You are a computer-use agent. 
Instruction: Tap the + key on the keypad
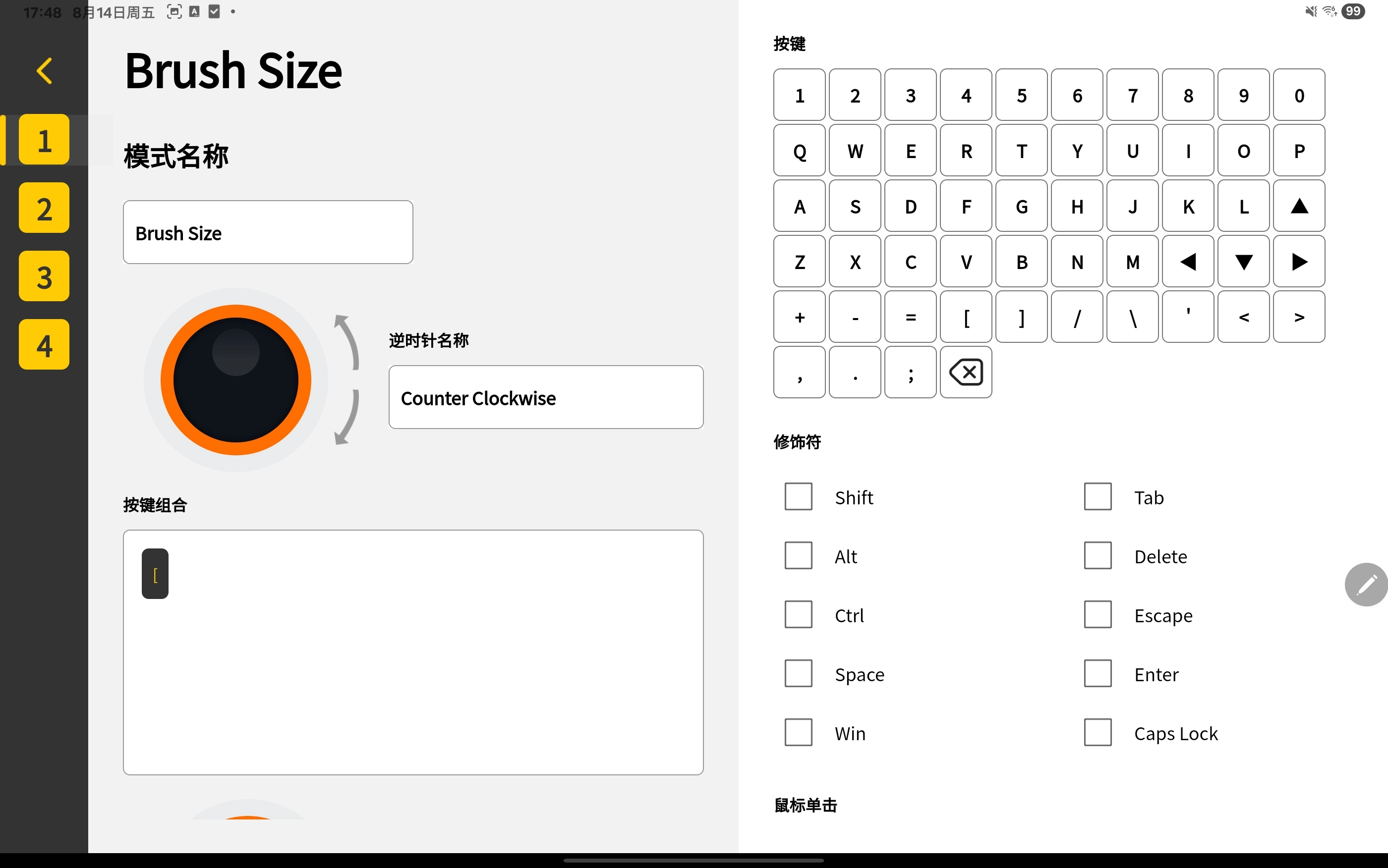point(800,317)
